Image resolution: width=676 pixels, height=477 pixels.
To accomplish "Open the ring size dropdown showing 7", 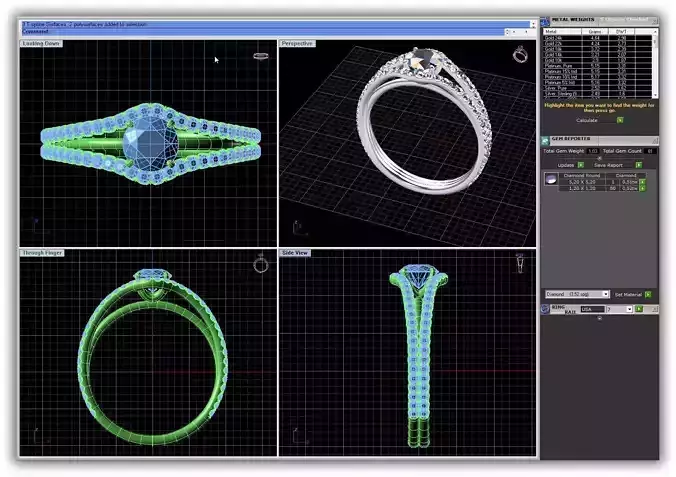I will click(x=629, y=309).
